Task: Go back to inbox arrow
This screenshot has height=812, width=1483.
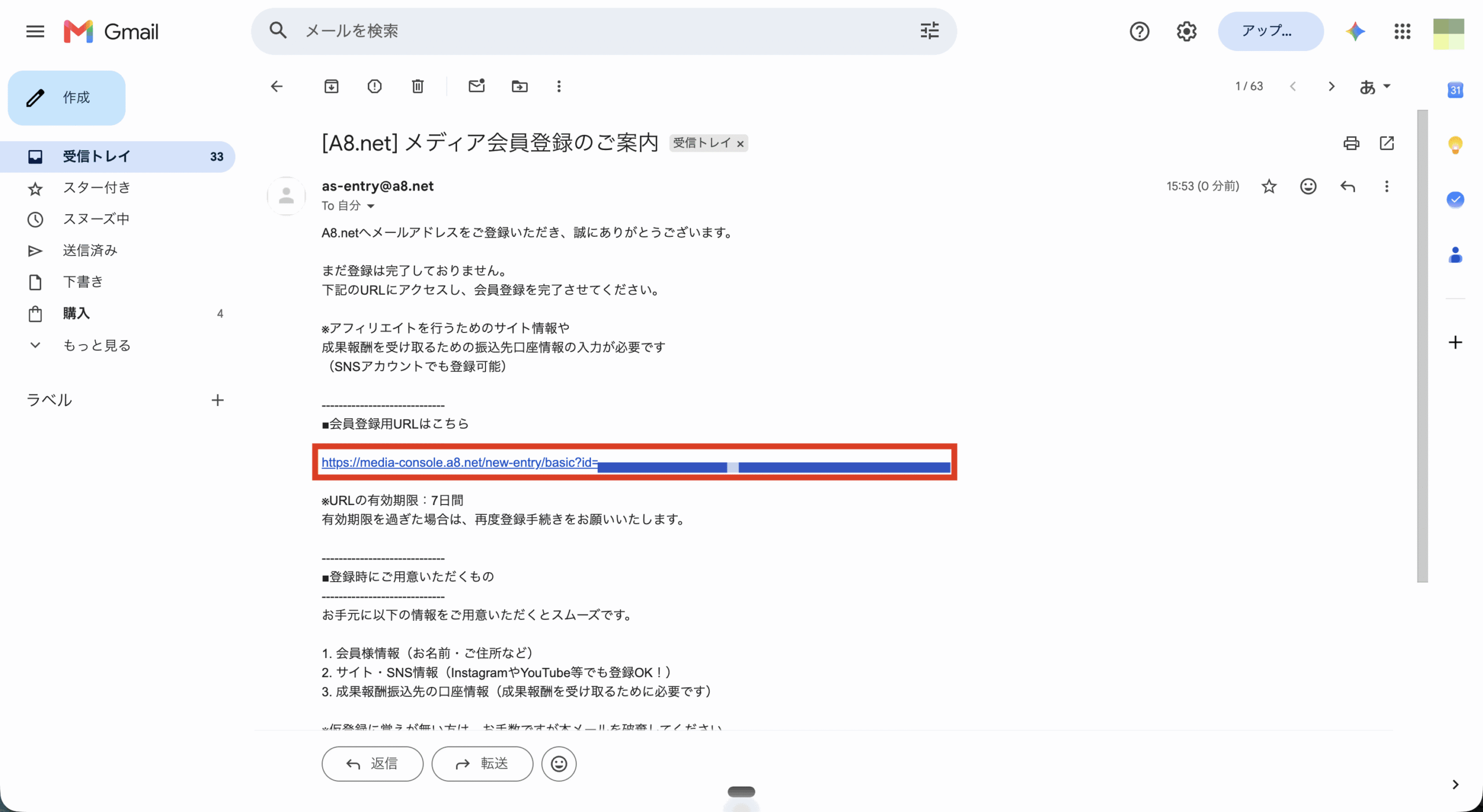Action: click(277, 86)
